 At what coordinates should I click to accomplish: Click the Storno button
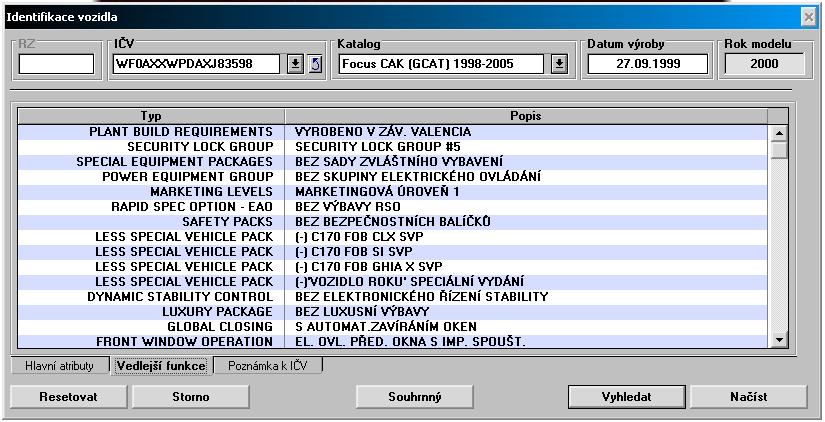[x=190, y=397]
